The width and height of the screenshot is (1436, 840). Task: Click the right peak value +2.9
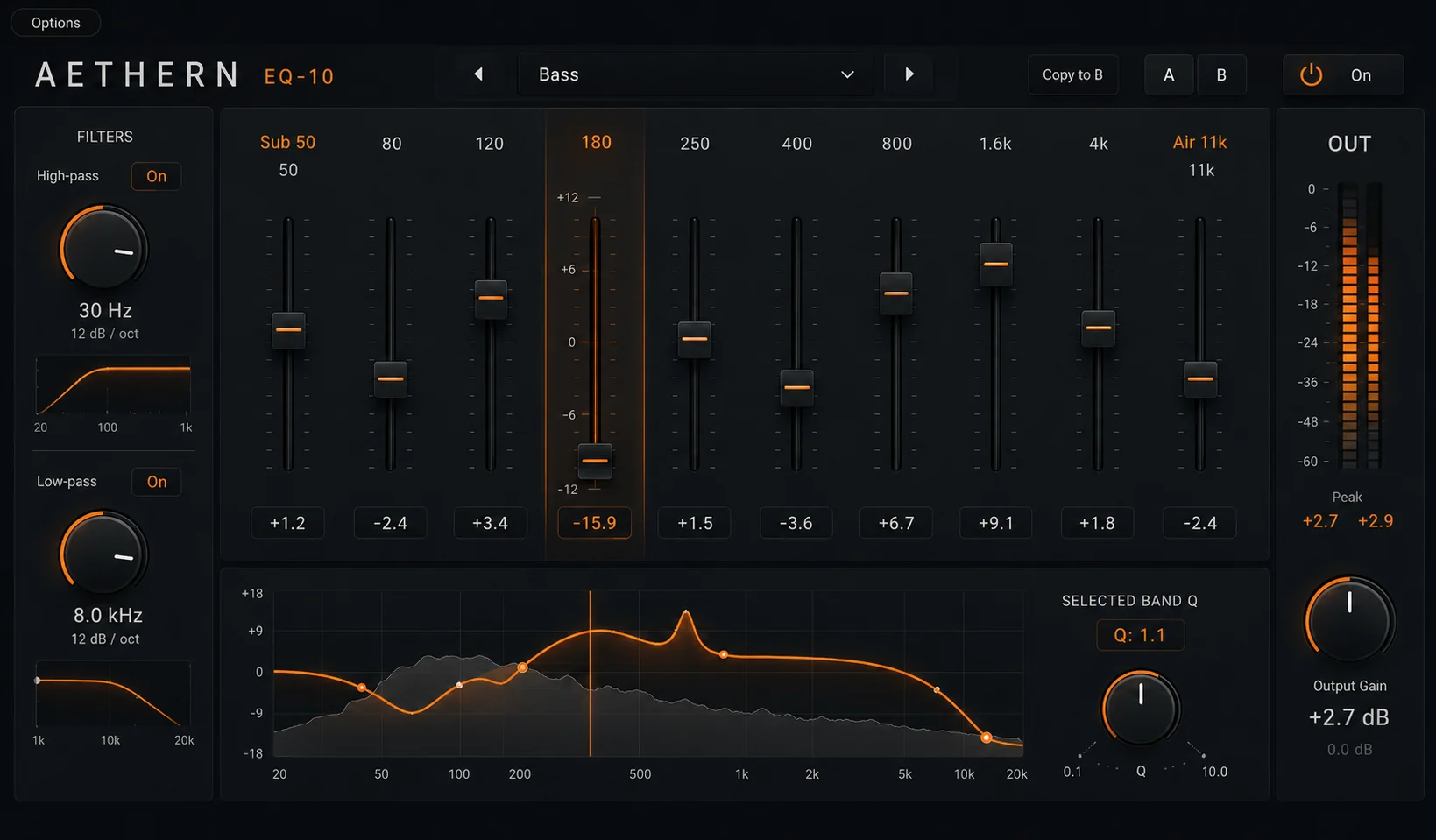1376,521
